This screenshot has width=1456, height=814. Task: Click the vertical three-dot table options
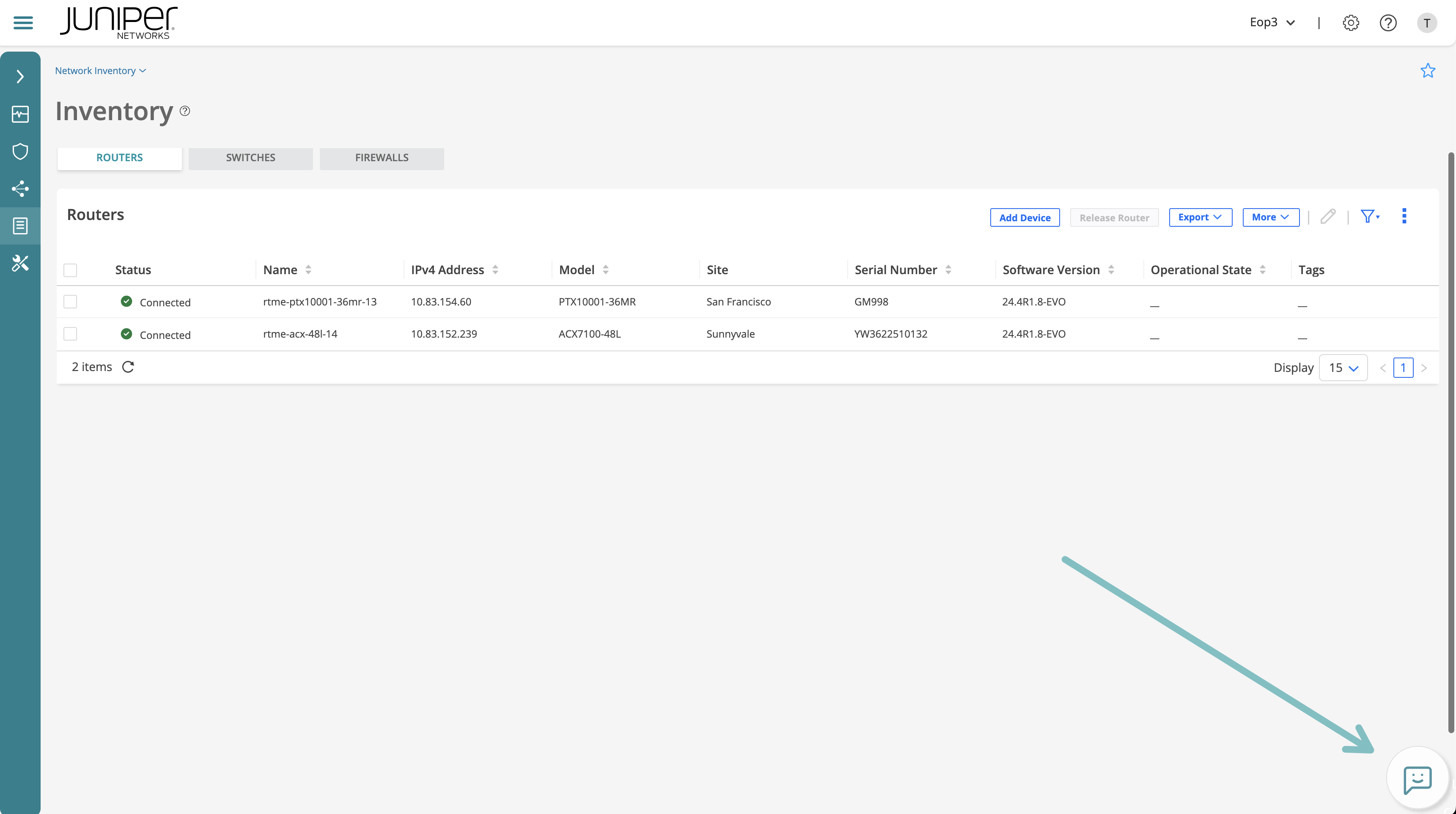[x=1404, y=216]
